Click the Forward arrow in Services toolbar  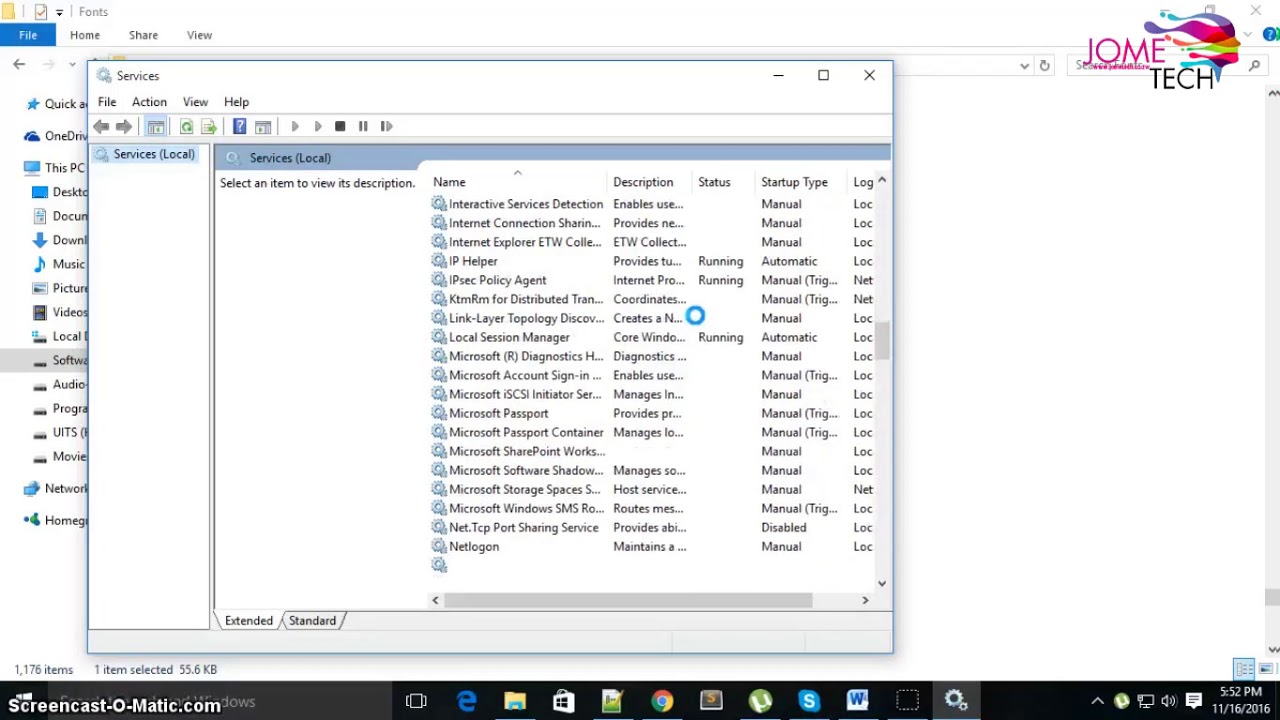123,126
